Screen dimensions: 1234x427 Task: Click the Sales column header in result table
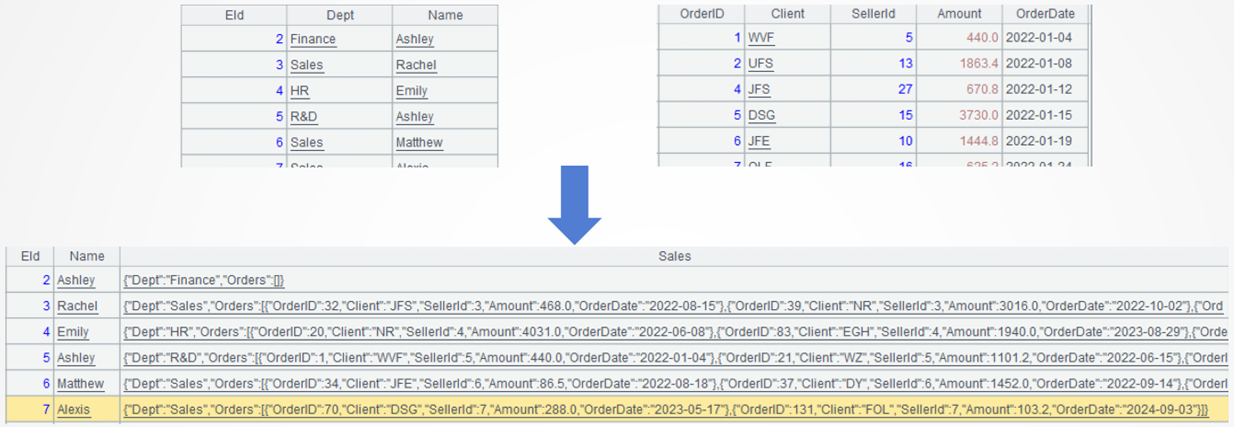[674, 256]
